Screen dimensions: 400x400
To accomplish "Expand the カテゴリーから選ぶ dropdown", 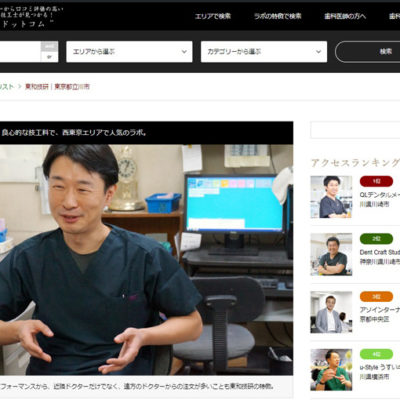I will (x=264, y=52).
